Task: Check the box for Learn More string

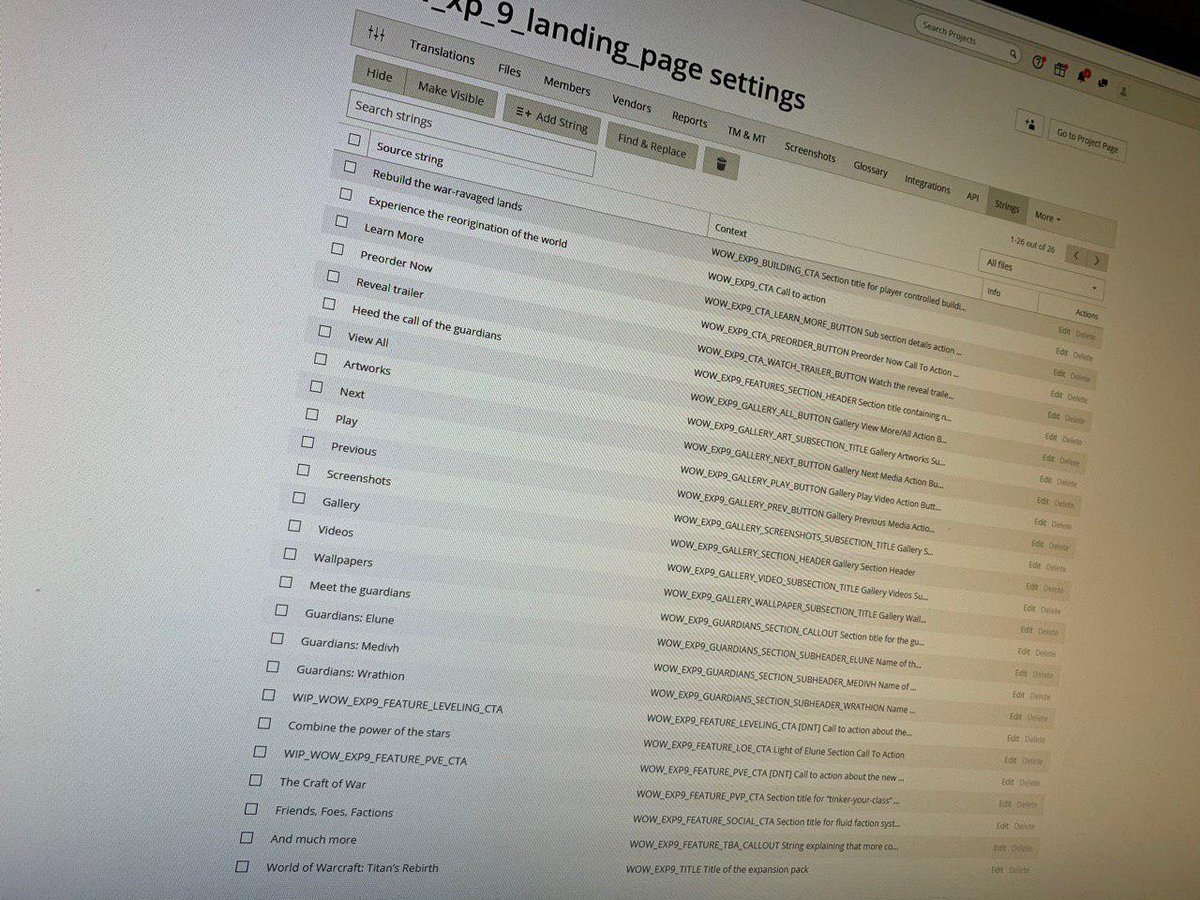Action: (x=341, y=221)
